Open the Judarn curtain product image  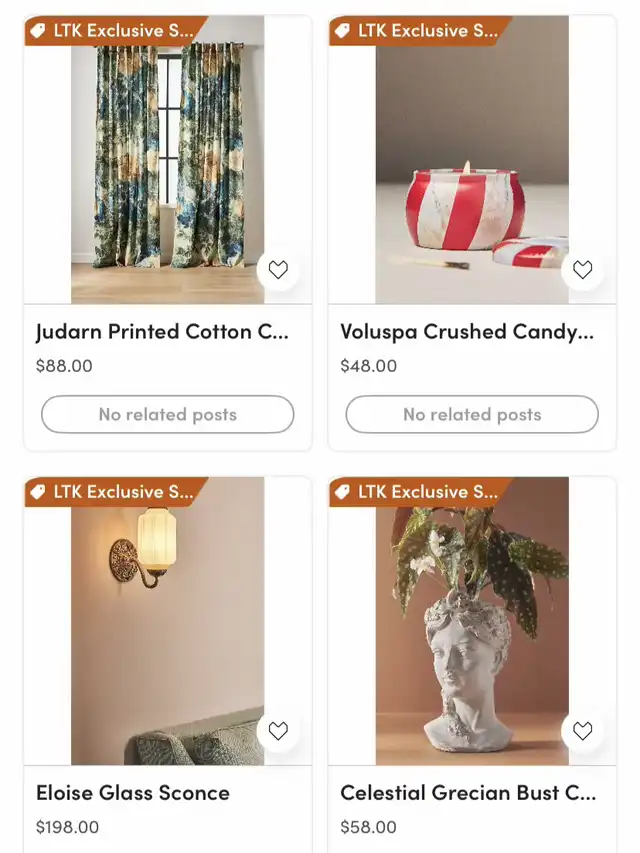pyautogui.click(x=168, y=159)
